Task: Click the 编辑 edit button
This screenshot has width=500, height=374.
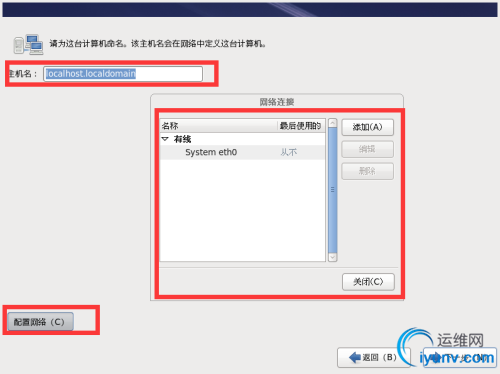Action: (x=367, y=149)
